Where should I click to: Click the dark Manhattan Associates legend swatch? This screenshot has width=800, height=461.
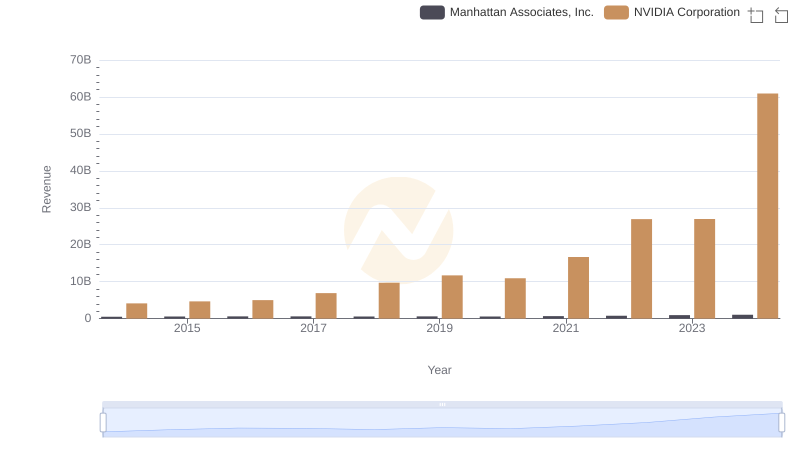tap(432, 12)
